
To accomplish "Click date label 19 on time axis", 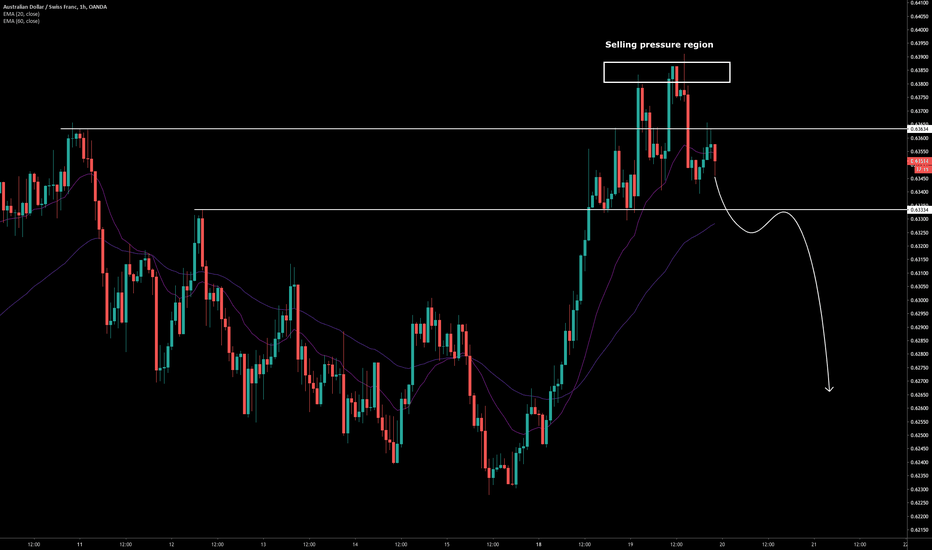I will 631,544.
